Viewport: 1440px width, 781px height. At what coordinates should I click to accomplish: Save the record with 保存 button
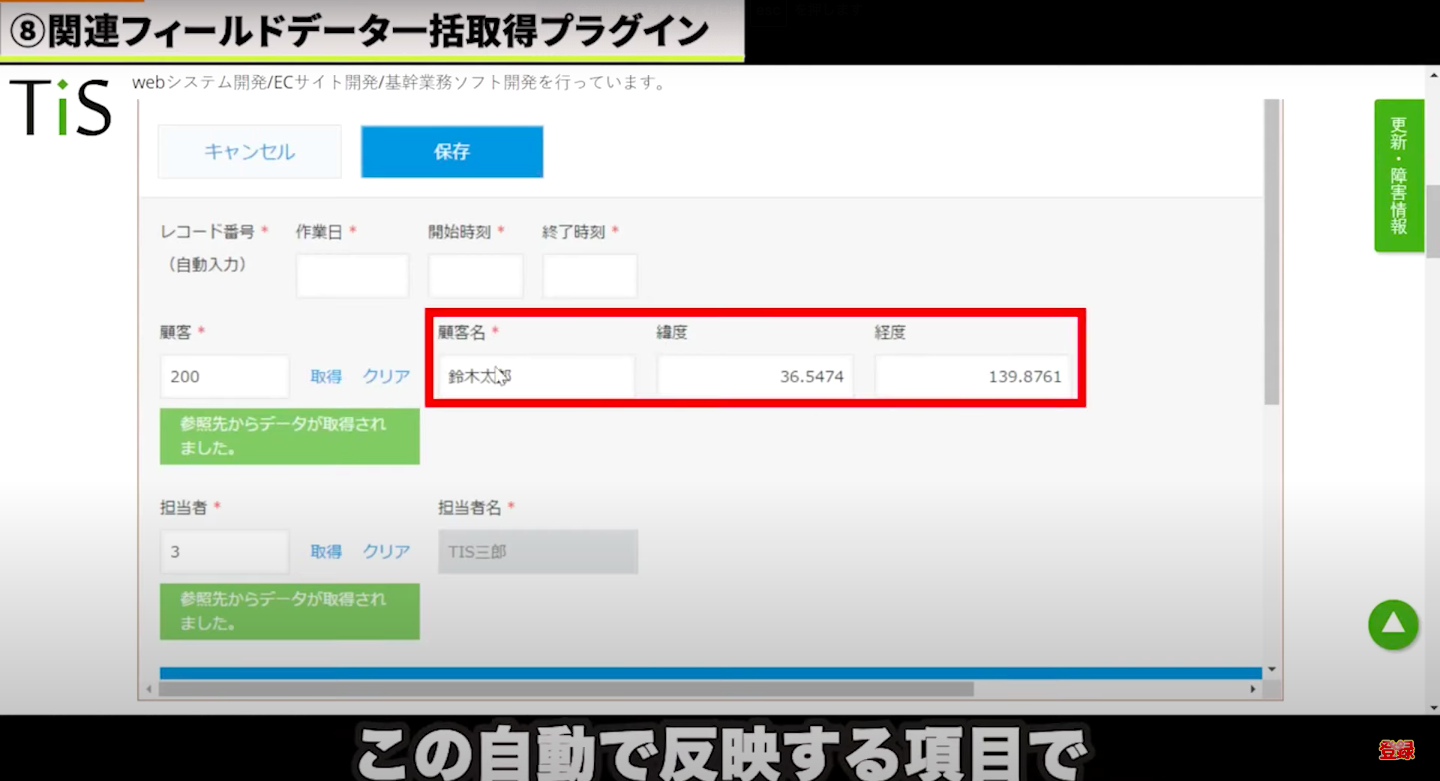point(452,152)
